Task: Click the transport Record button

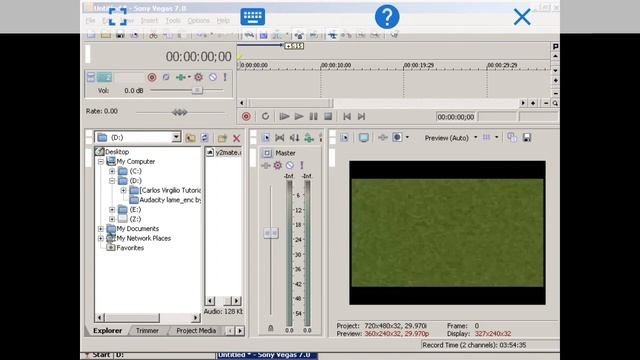Action: [246, 117]
